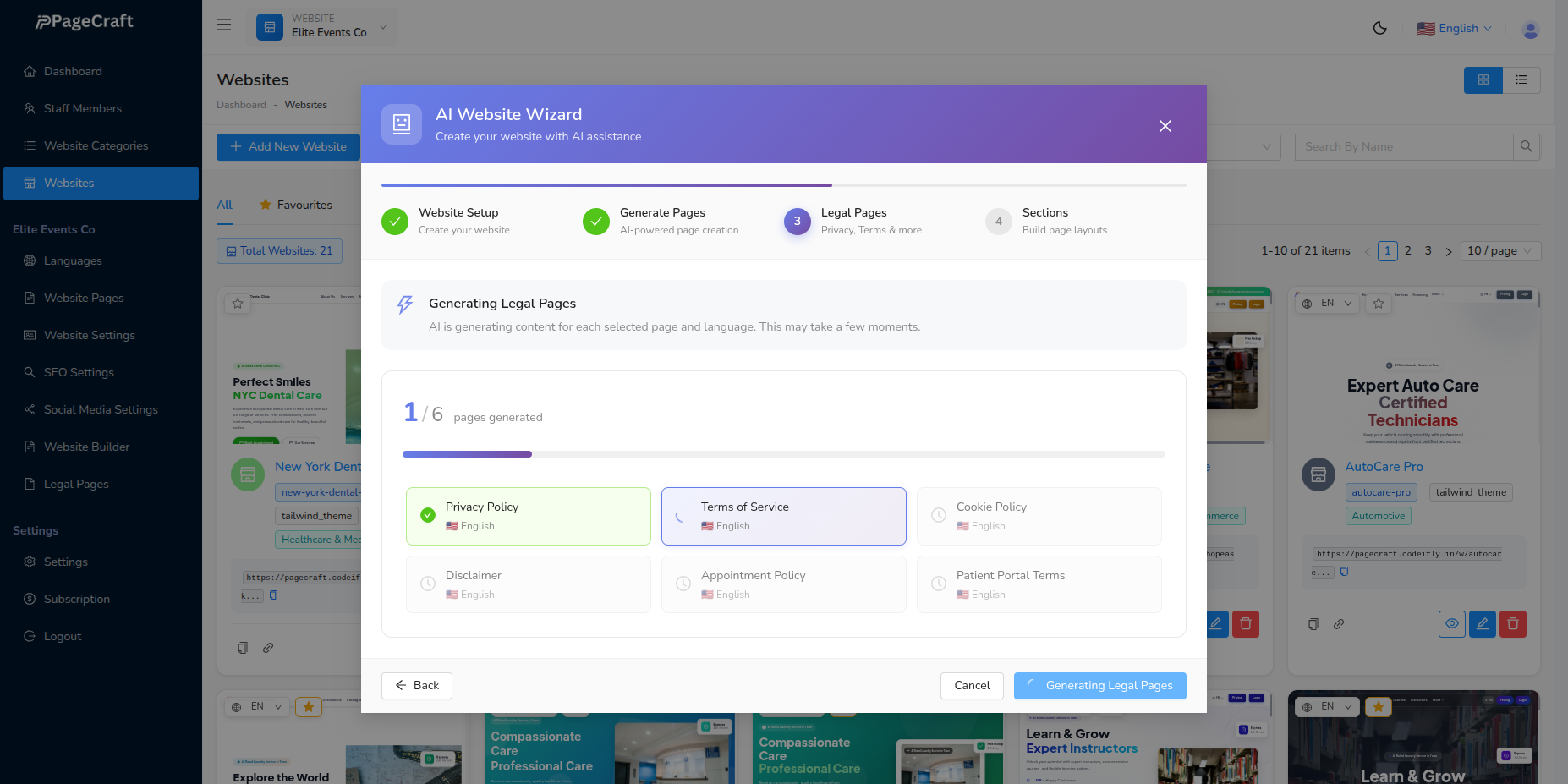Open the user profile avatar

tap(1529, 30)
